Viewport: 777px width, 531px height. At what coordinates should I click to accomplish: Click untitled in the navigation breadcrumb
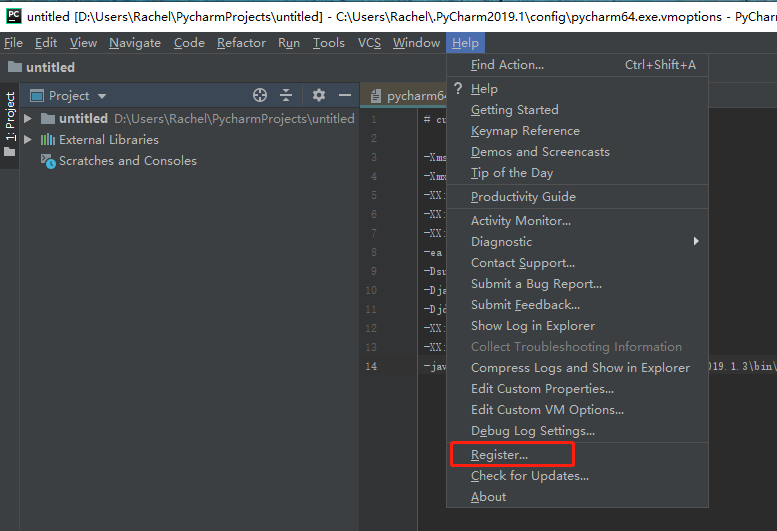(50, 67)
